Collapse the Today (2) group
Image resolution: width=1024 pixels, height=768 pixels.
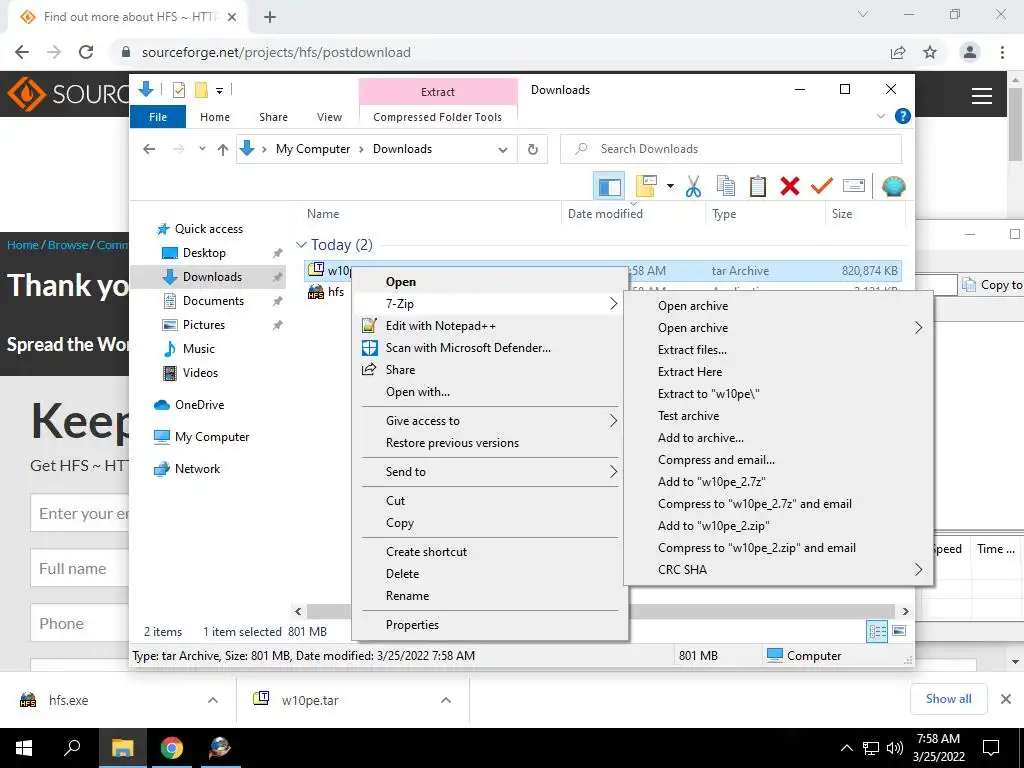[x=301, y=244]
